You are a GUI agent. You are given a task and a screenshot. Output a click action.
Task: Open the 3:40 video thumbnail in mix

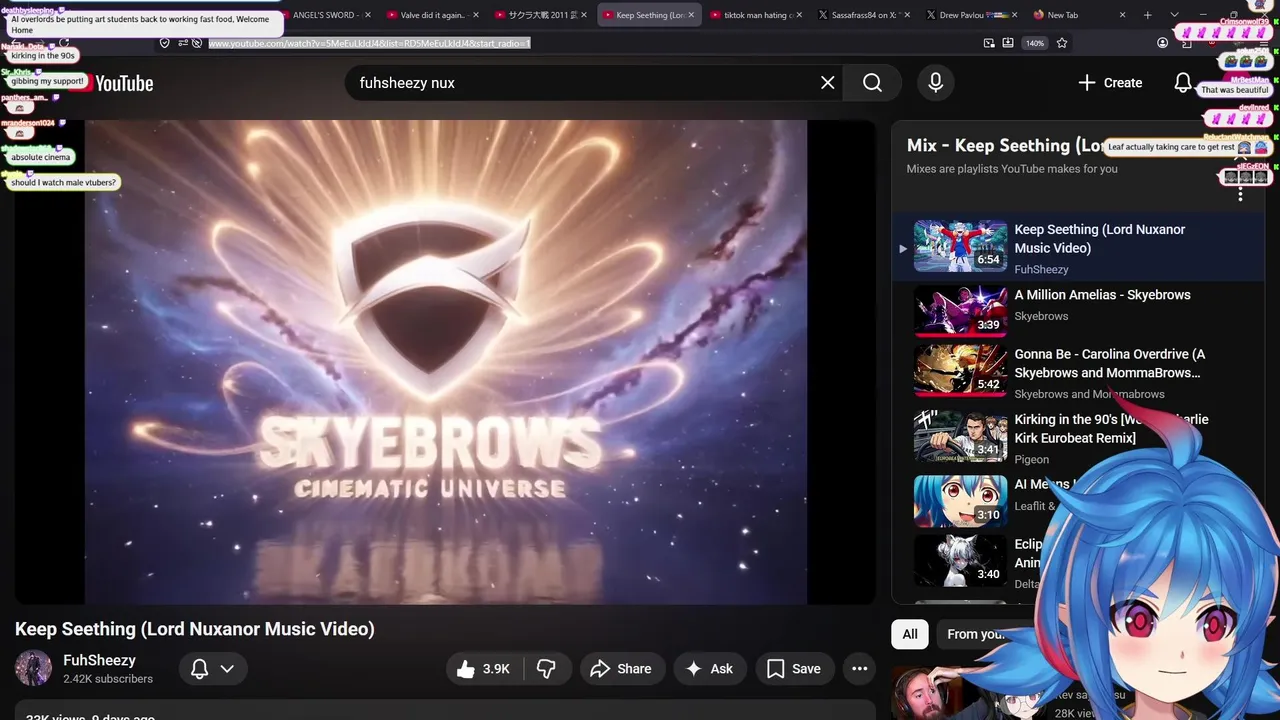point(960,560)
